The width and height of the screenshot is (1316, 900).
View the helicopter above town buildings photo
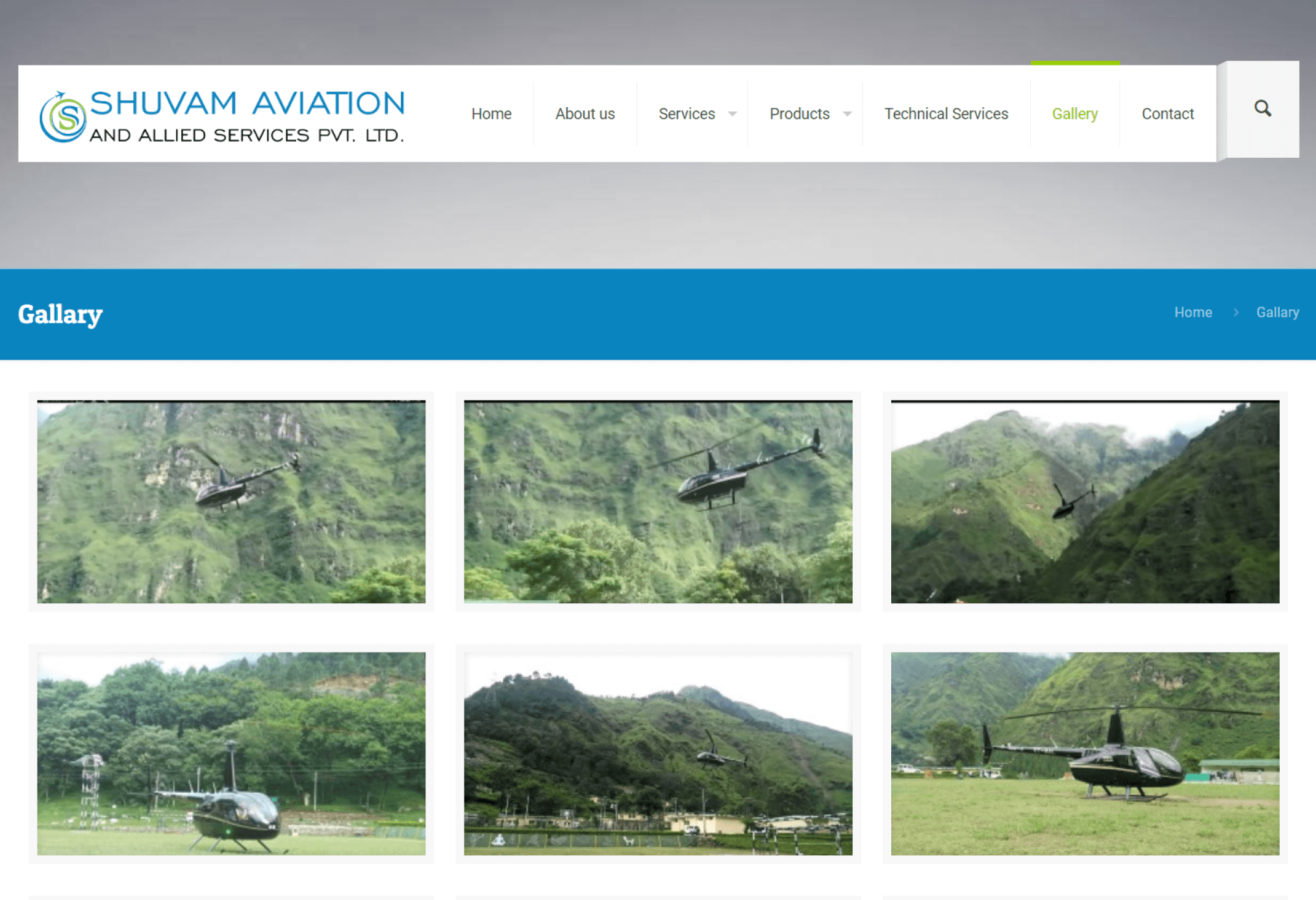[x=658, y=753]
